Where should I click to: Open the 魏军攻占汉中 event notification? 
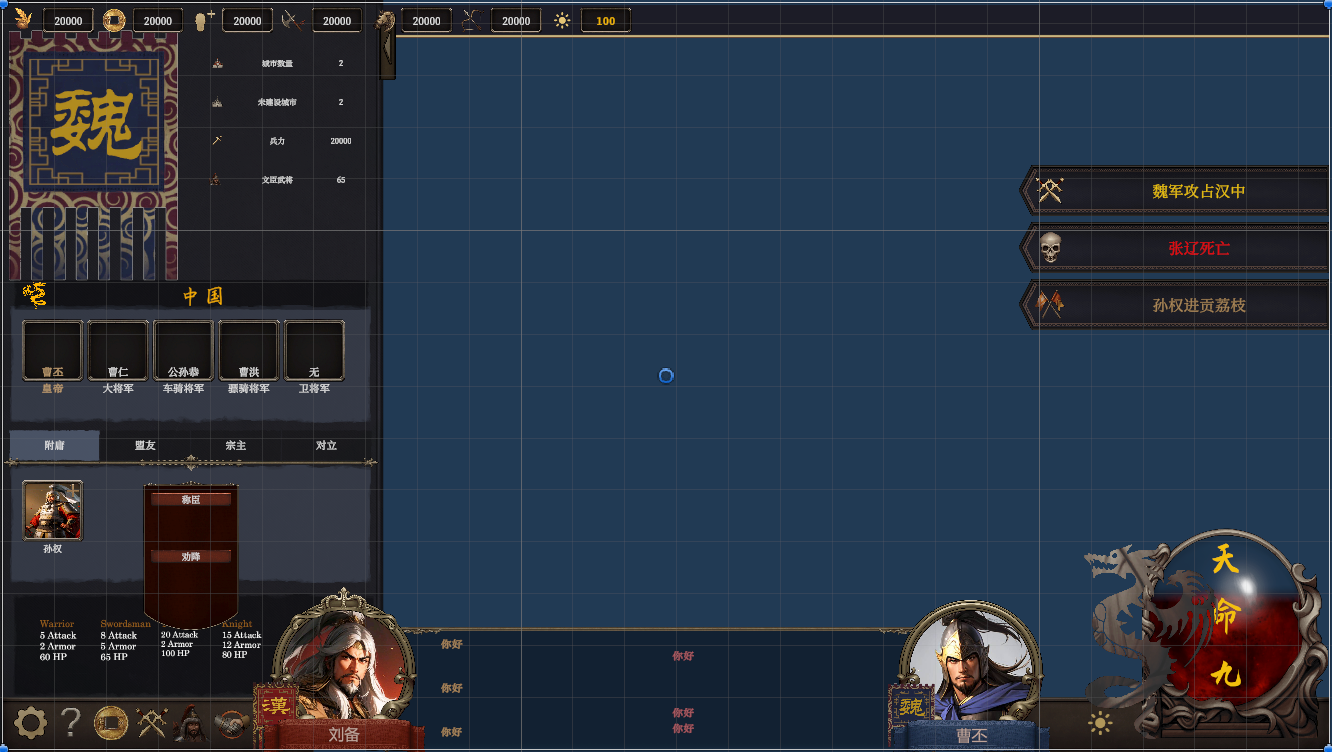[1175, 190]
